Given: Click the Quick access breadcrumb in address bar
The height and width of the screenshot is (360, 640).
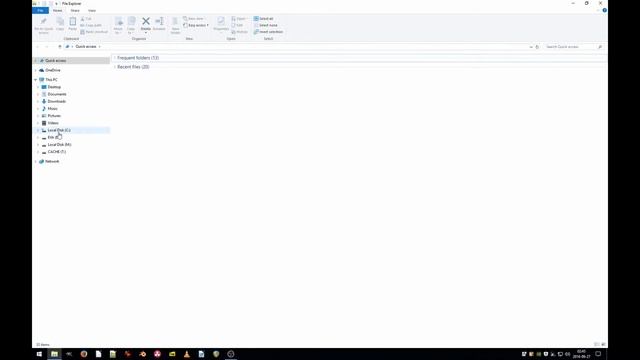Looking at the screenshot, I should point(86,47).
